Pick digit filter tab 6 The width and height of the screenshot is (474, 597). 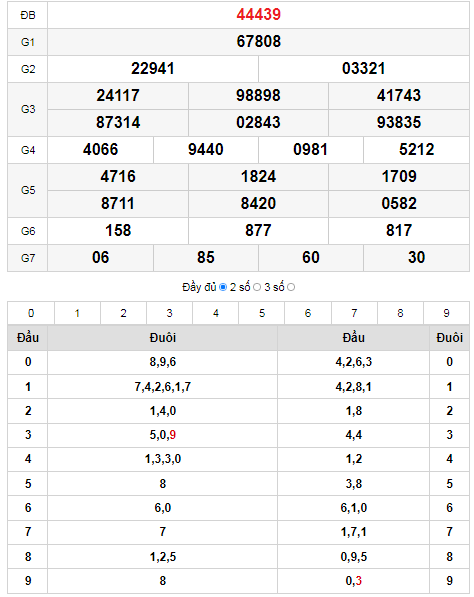[x=308, y=313]
